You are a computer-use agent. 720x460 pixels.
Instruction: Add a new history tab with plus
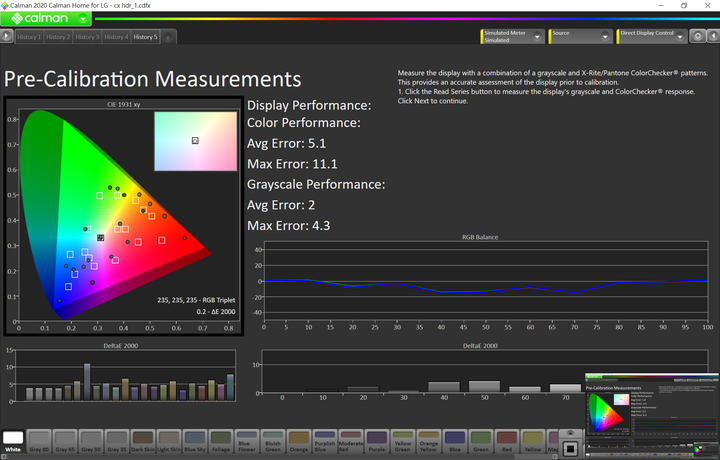[168, 38]
